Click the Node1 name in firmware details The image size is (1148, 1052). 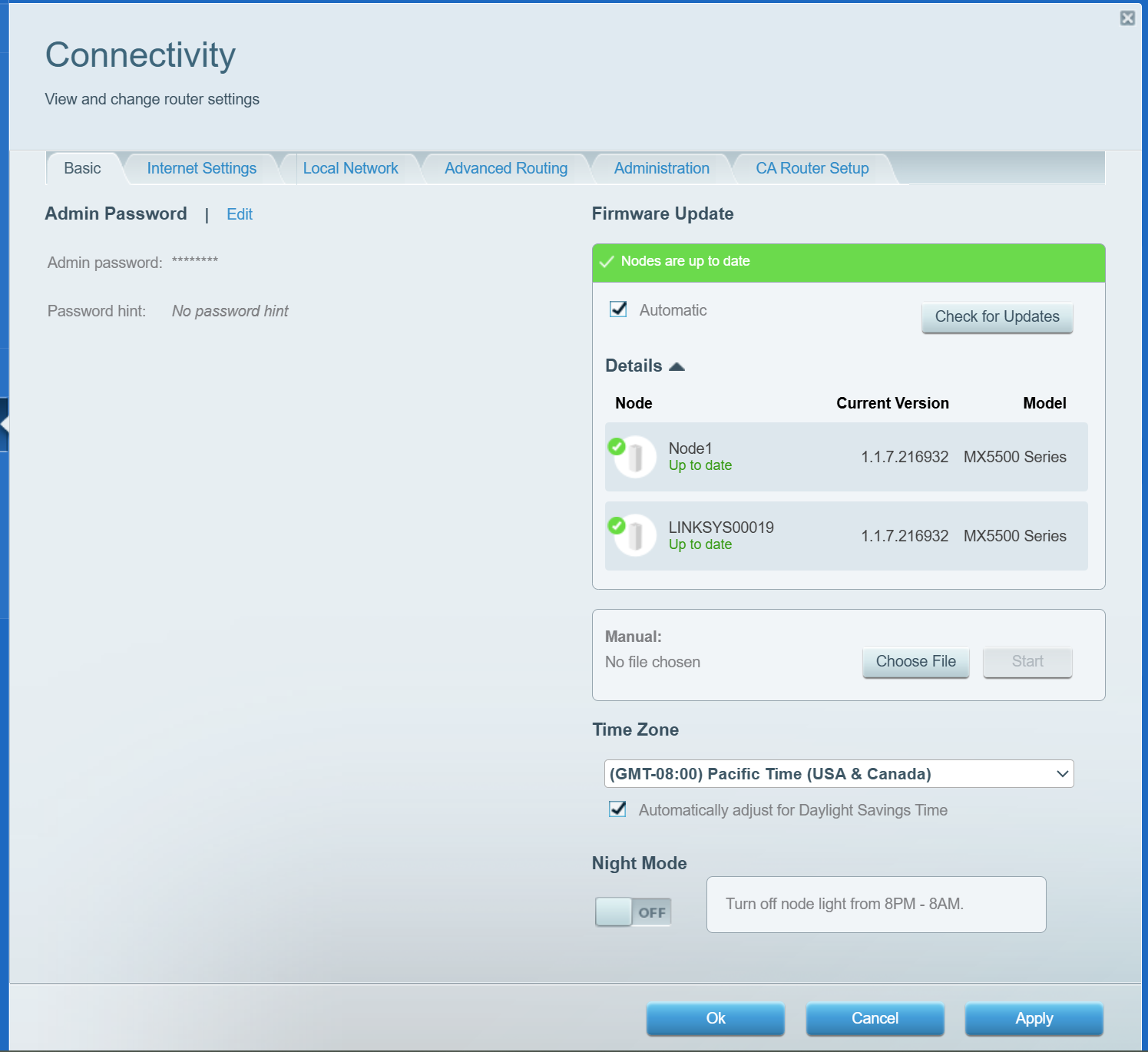[690, 448]
